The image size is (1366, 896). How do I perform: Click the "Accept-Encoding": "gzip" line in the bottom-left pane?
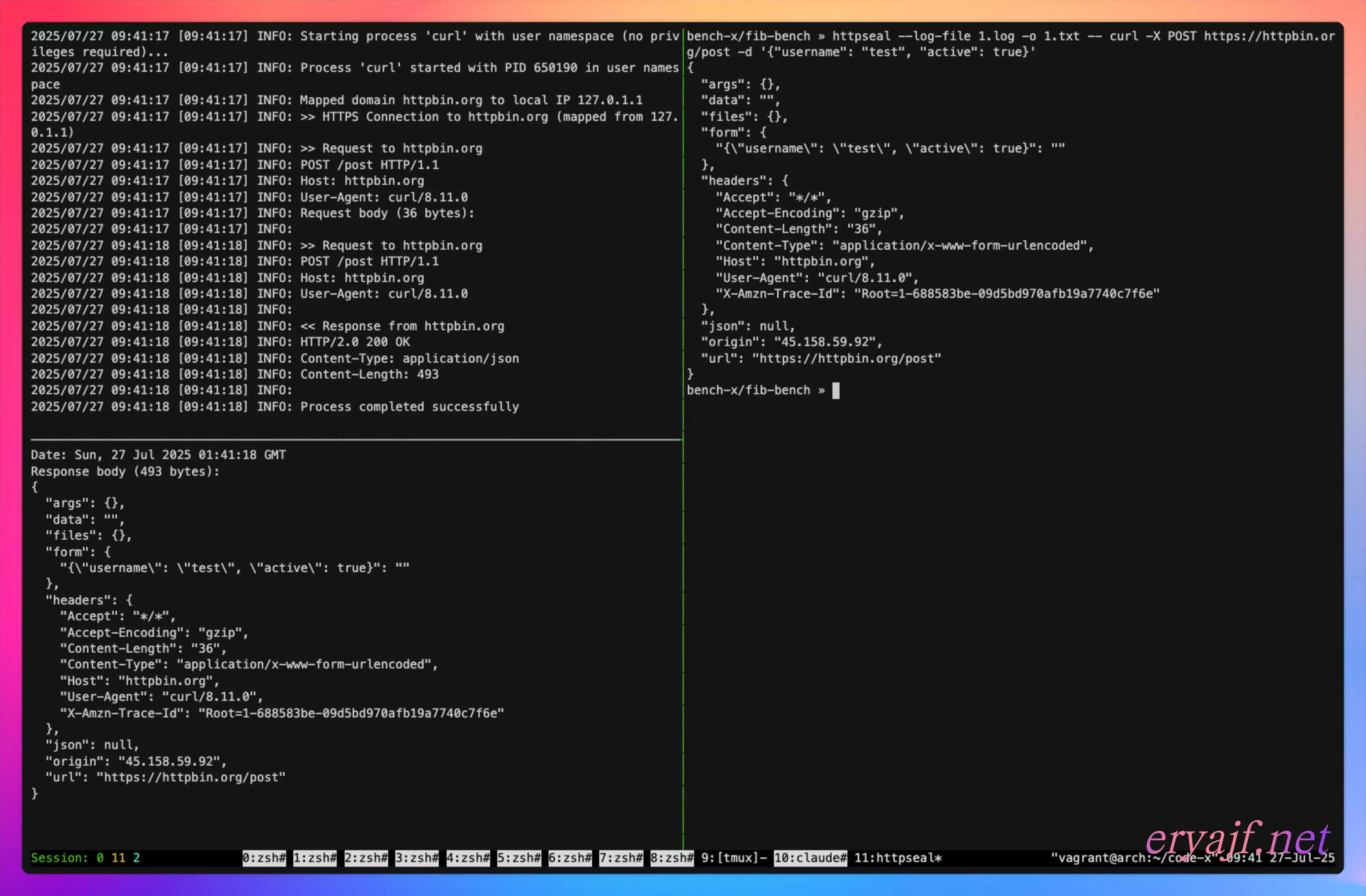154,633
